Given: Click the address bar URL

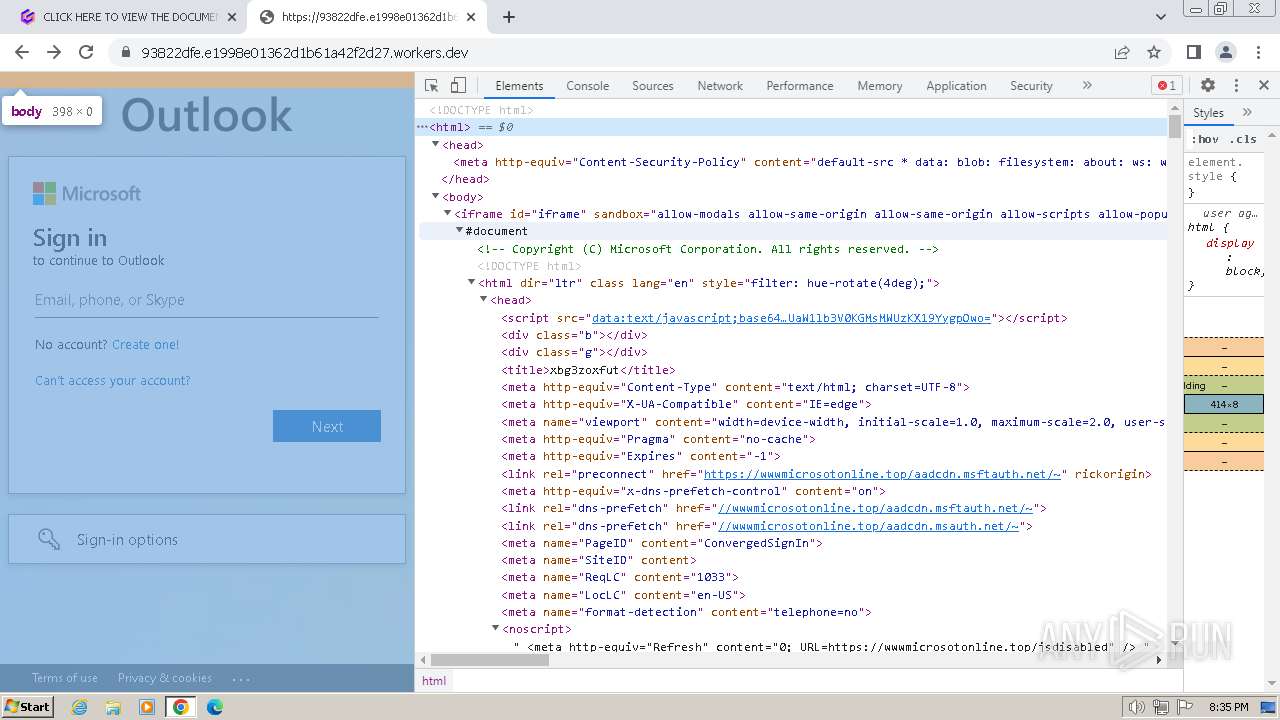Looking at the screenshot, I should pyautogui.click(x=305, y=53).
